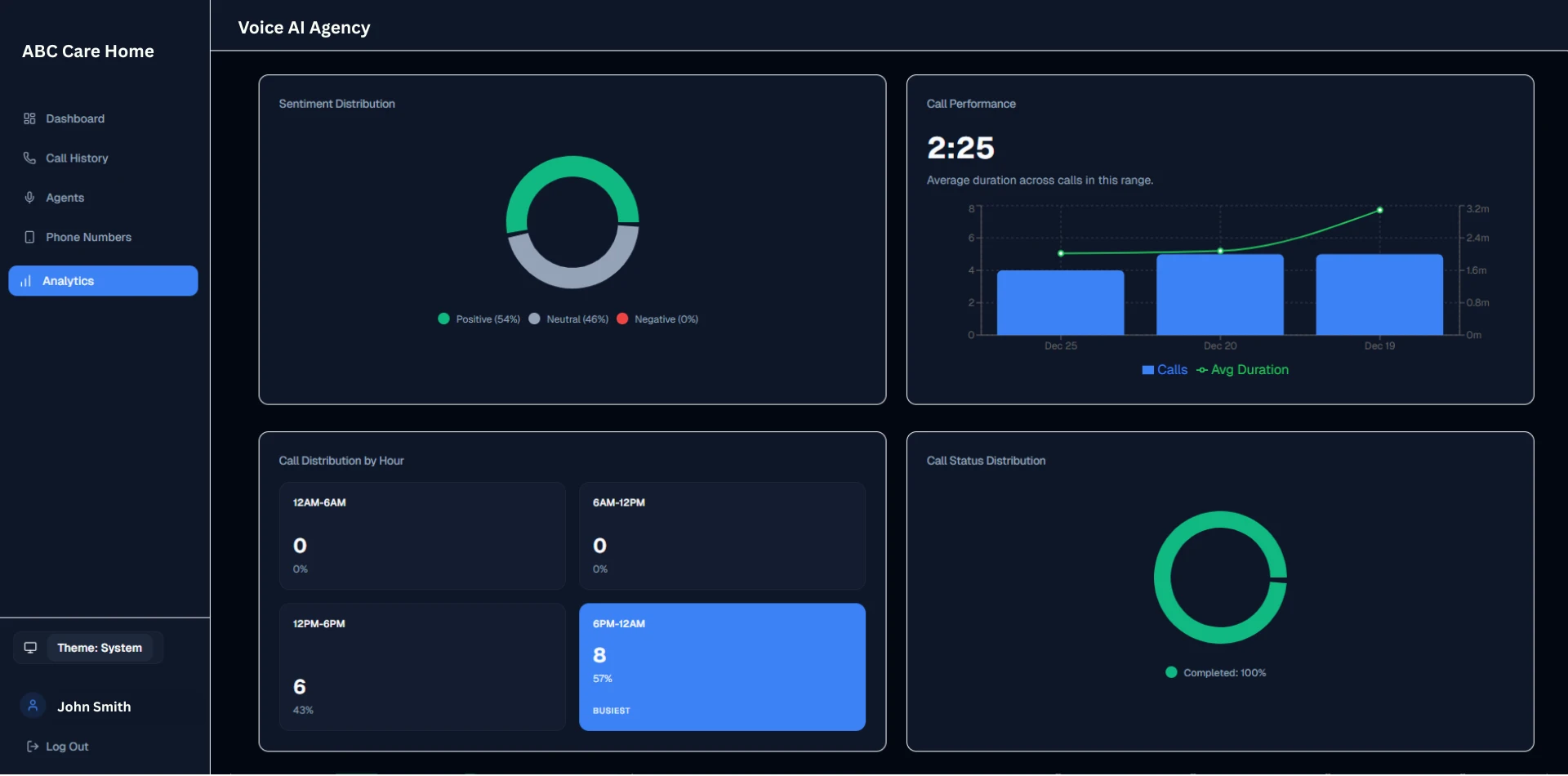Click the Dec 19 duration line point

(1380, 211)
